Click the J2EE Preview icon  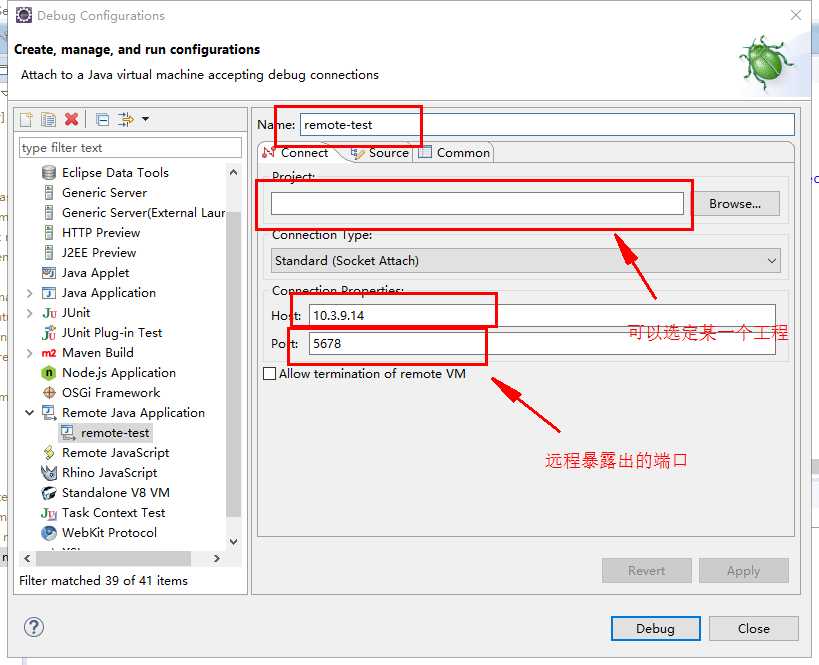[49, 253]
